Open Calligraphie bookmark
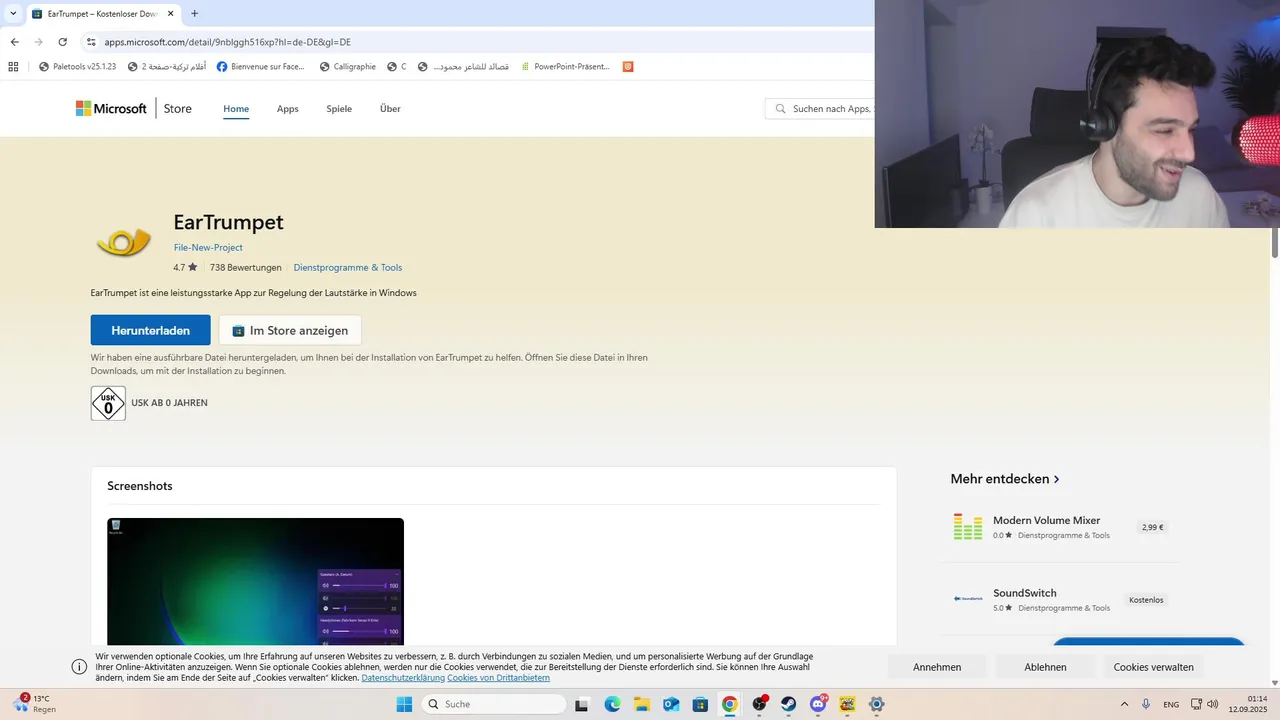Image resolution: width=1280 pixels, height=720 pixels. 347,67
